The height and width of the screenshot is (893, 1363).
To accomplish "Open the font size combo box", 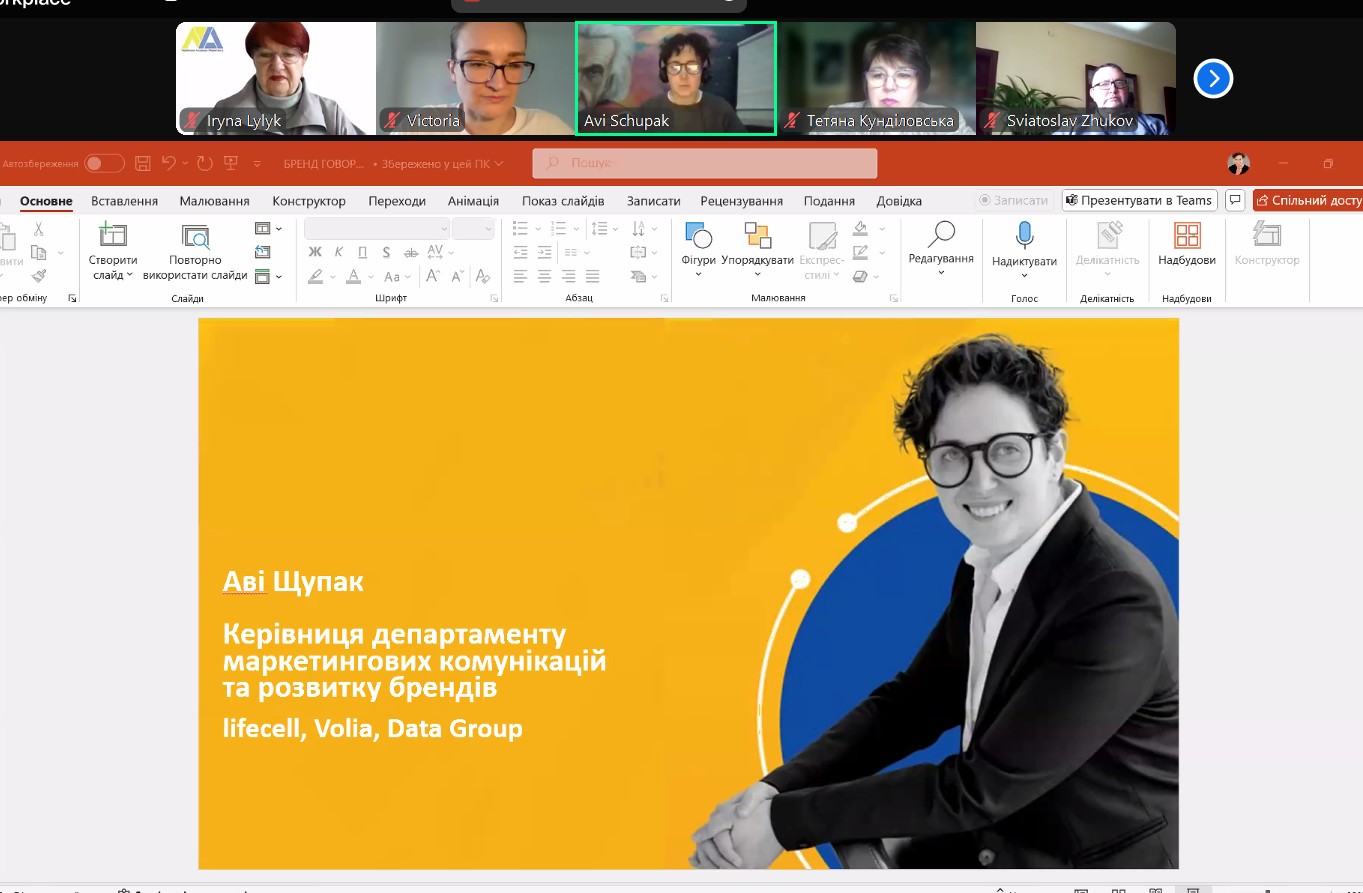I will click(x=473, y=228).
